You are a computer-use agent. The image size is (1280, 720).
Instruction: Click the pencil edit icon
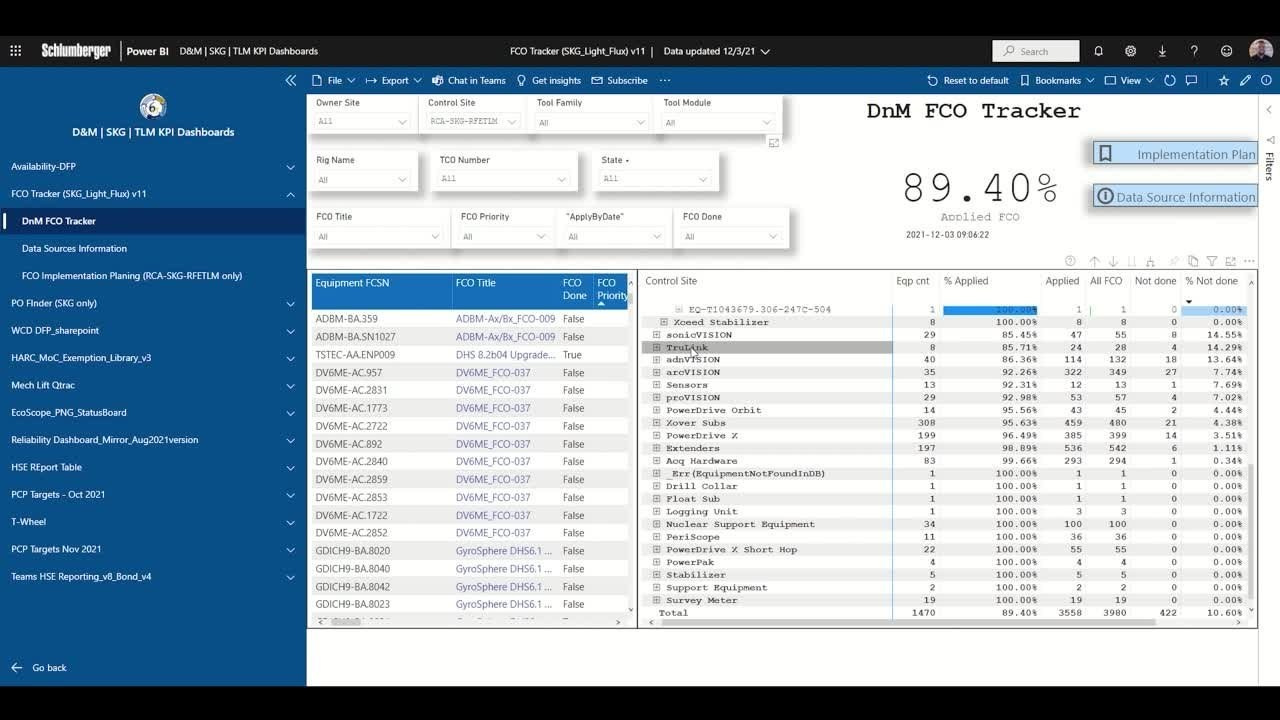[1245, 80]
